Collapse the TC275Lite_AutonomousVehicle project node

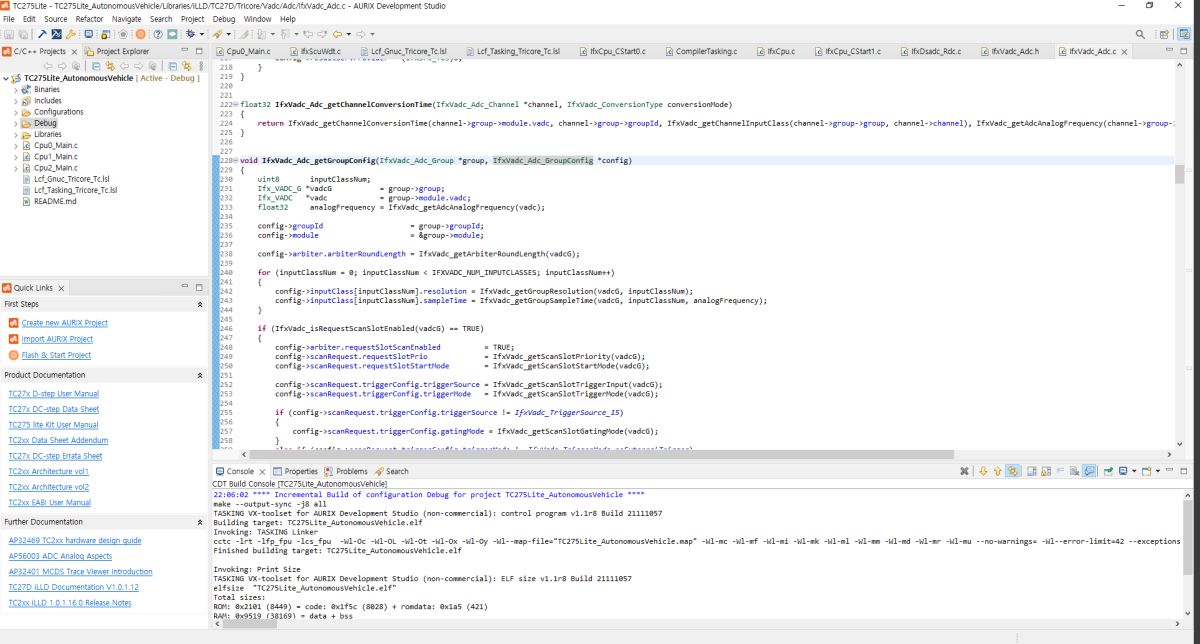tap(6, 78)
